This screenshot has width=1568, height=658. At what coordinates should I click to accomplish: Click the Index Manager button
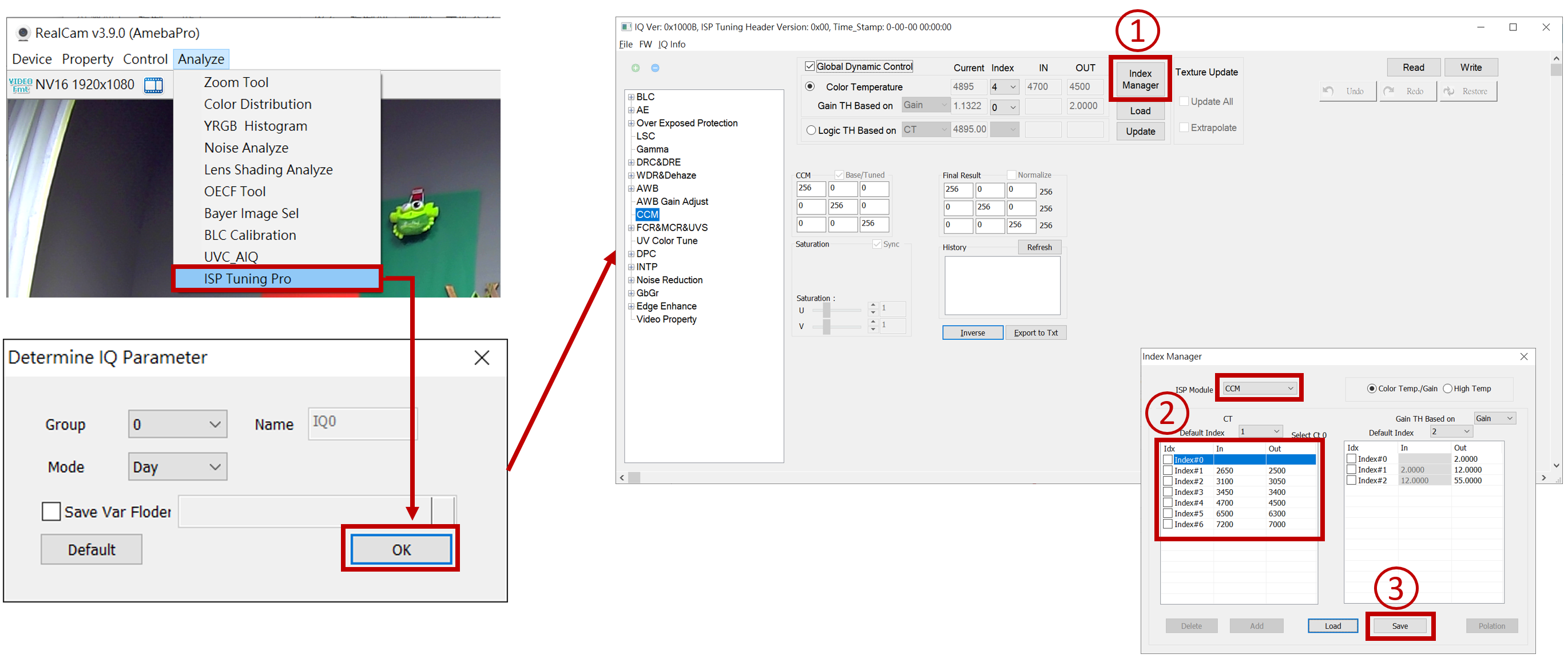(1140, 80)
